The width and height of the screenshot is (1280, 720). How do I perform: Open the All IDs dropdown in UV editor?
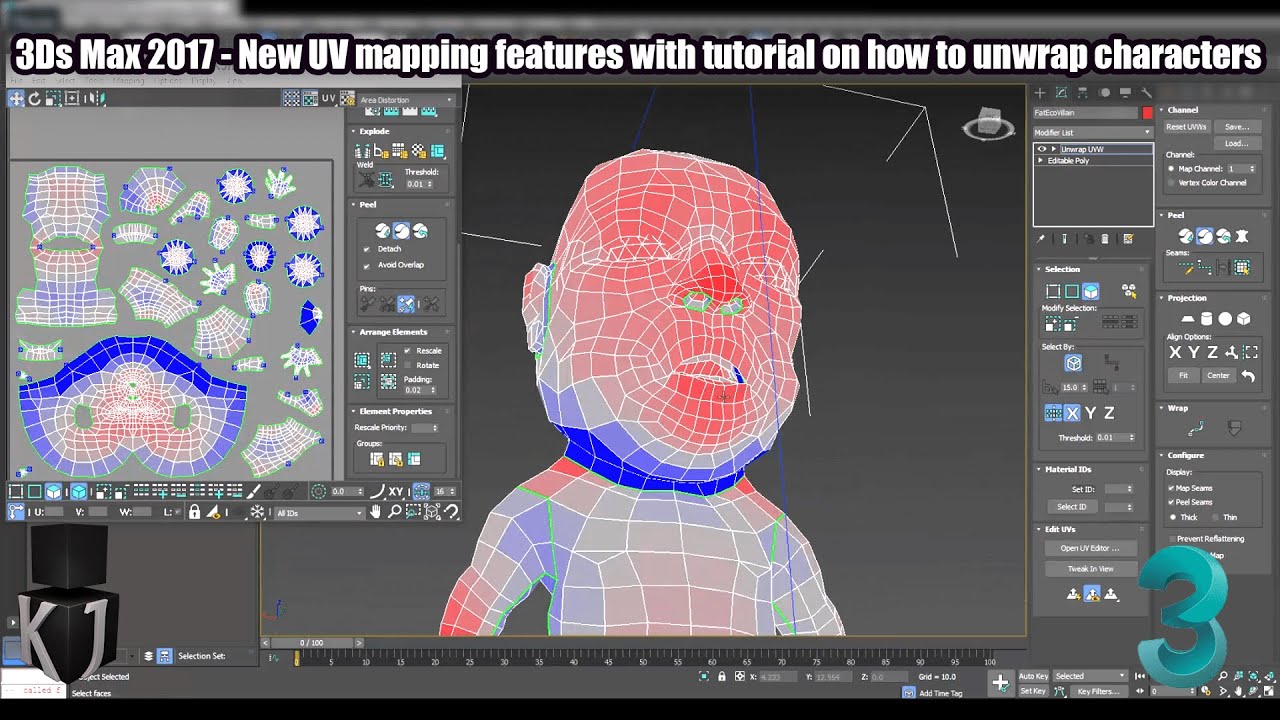319,513
